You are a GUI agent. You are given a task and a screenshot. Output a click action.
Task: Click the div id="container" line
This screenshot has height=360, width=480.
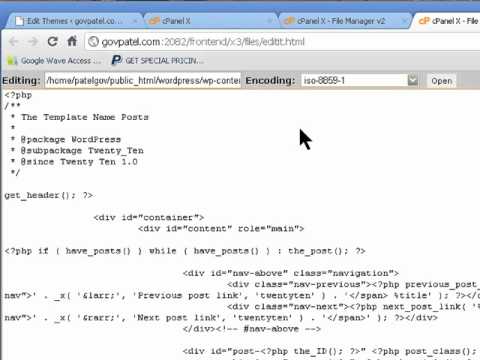[x=149, y=217]
